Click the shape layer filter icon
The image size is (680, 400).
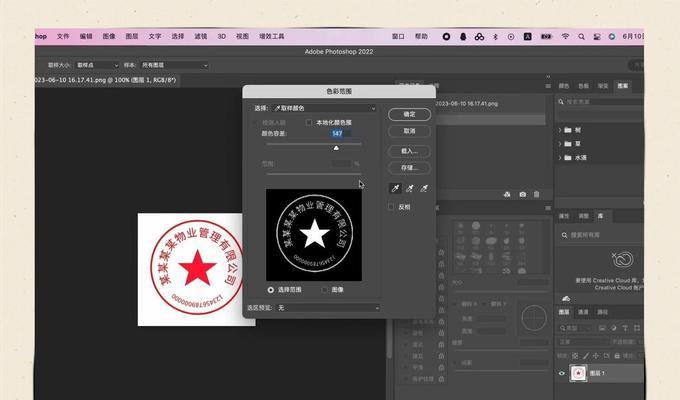(637, 328)
